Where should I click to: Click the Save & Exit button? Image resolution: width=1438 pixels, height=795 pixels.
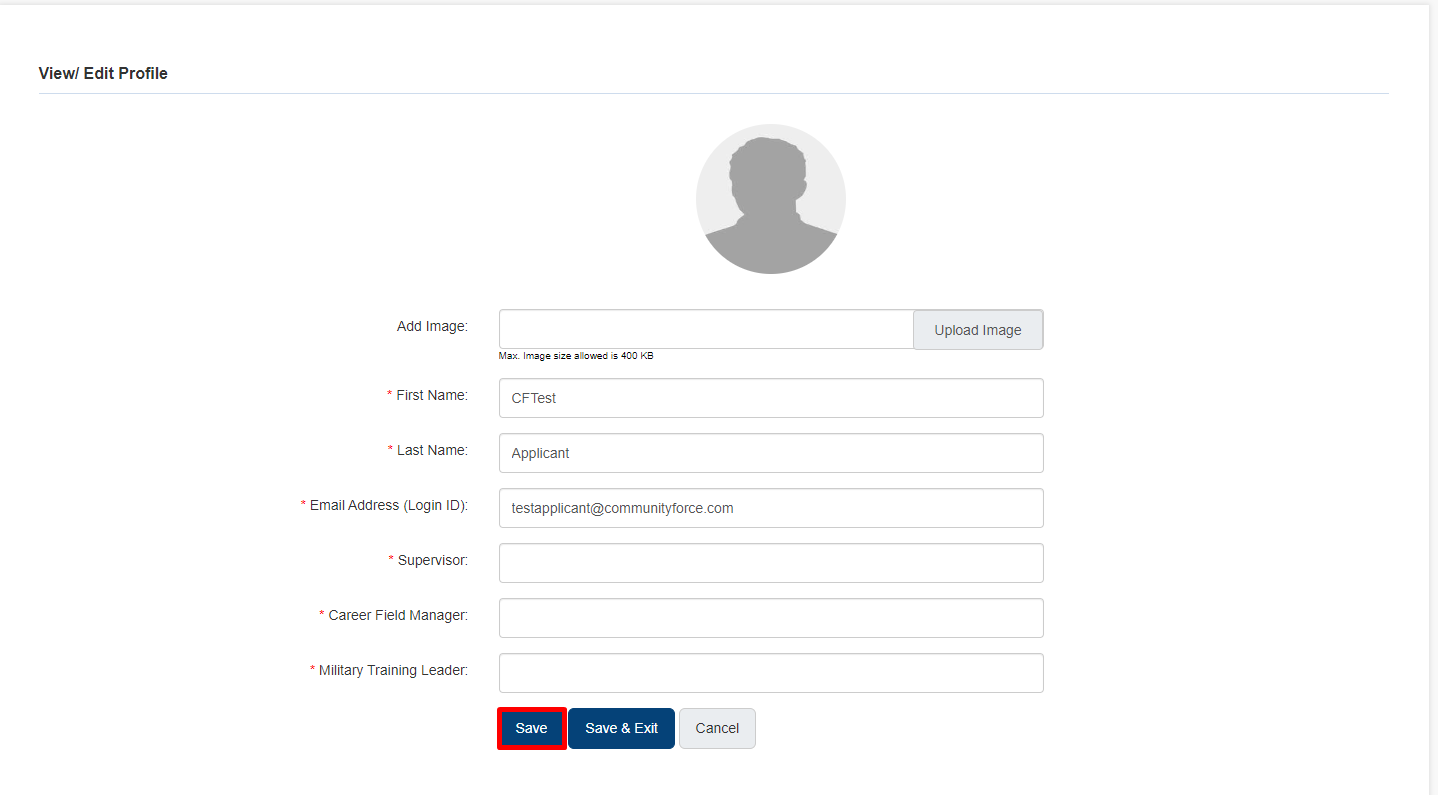coord(622,728)
